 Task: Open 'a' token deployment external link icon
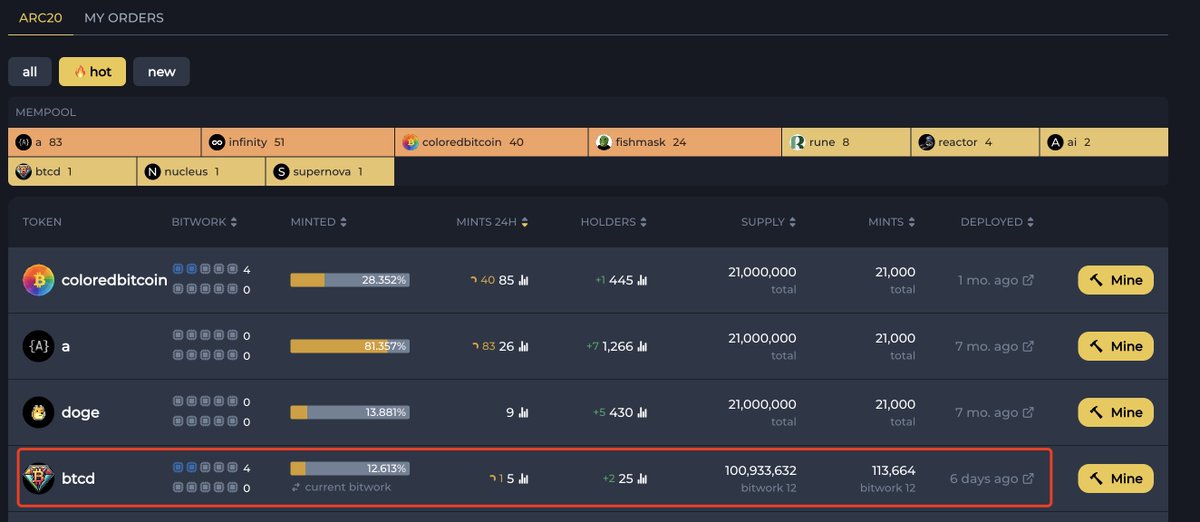point(1028,346)
